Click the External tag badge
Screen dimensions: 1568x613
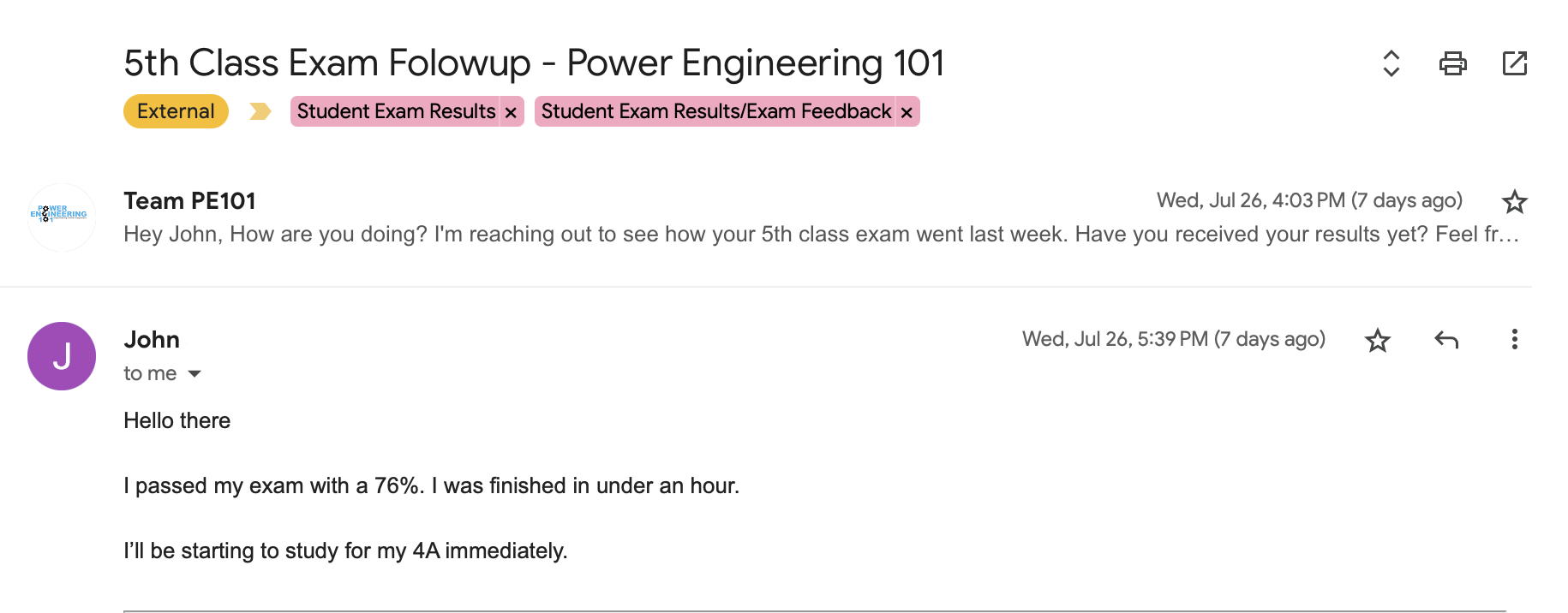click(176, 111)
